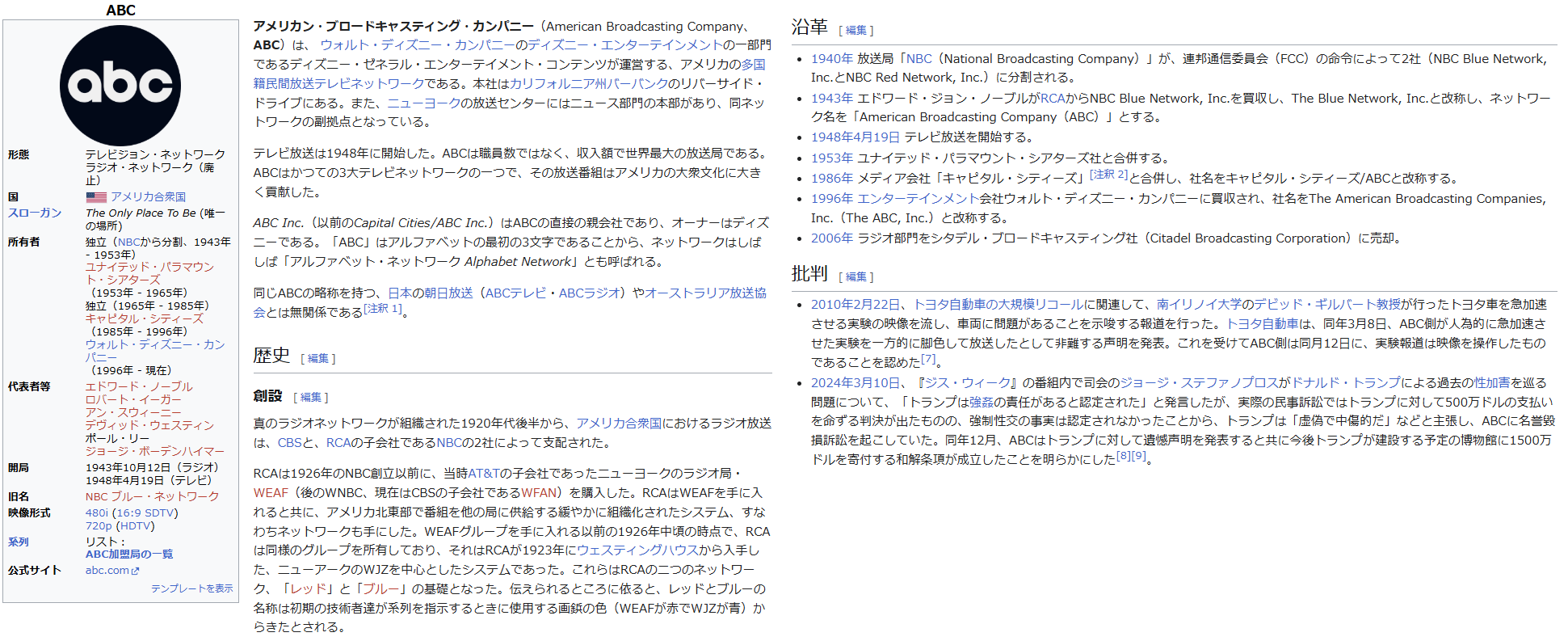Click the ブルー red link in 創設 paragraph

[380, 588]
